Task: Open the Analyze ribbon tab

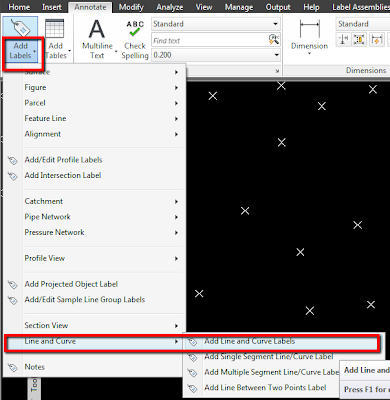Action: coord(170,7)
